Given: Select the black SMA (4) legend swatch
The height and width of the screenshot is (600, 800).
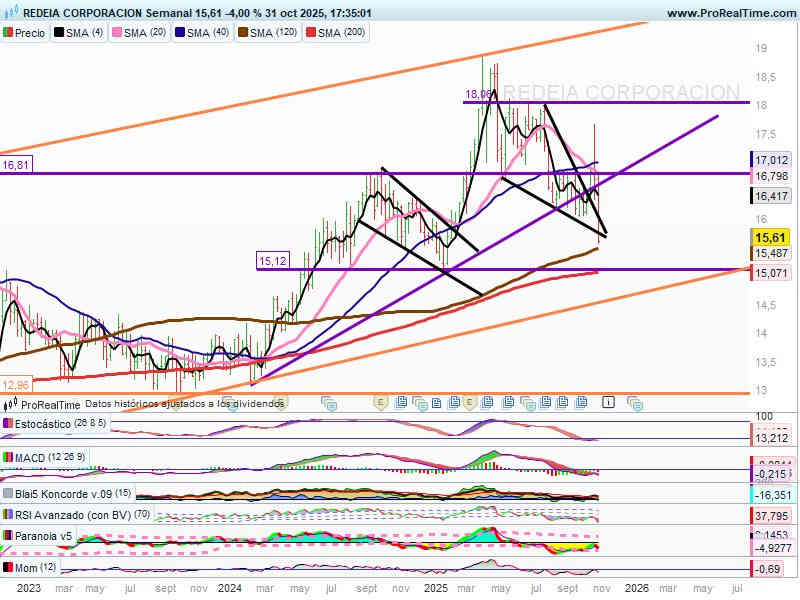Looking at the screenshot, I should [x=59, y=33].
